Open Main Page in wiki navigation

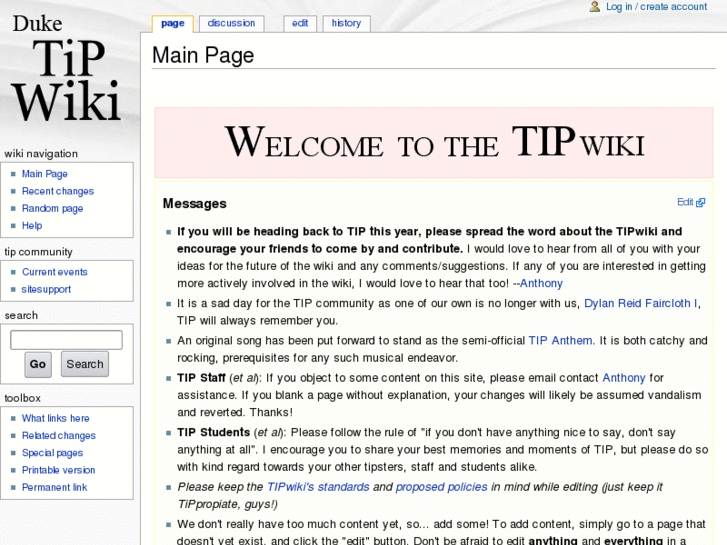tap(45, 174)
